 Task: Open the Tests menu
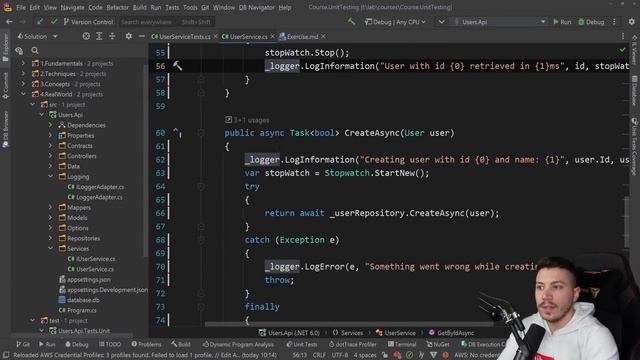tap(172, 7)
